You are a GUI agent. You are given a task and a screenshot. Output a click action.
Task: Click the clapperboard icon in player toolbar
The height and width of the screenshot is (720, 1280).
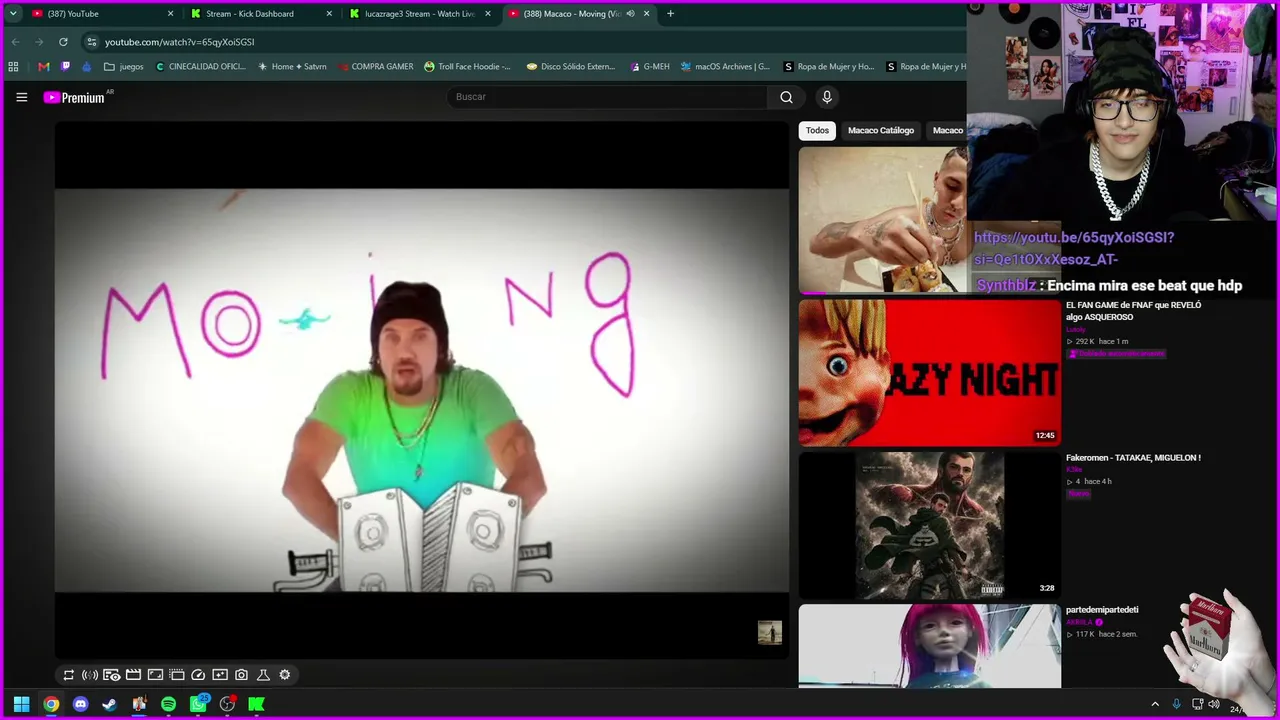(133, 675)
